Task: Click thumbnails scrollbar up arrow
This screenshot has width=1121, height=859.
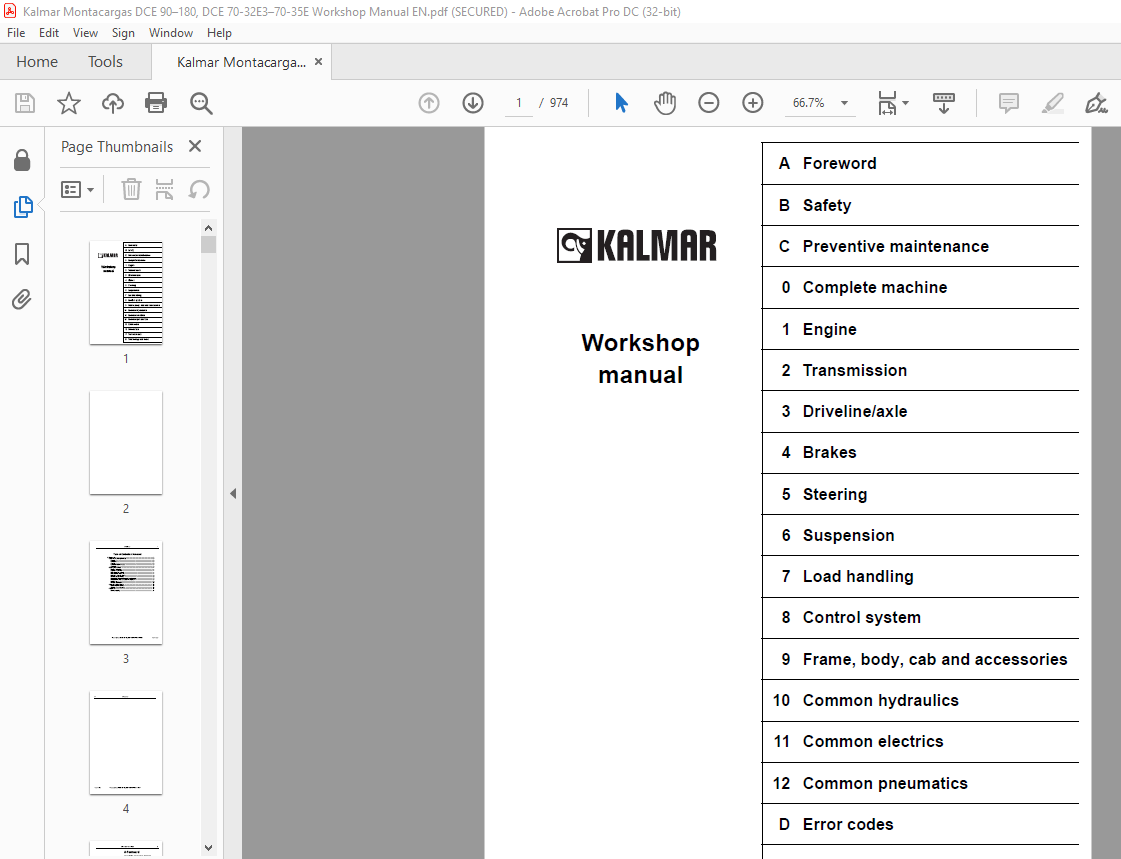Action: click(208, 228)
